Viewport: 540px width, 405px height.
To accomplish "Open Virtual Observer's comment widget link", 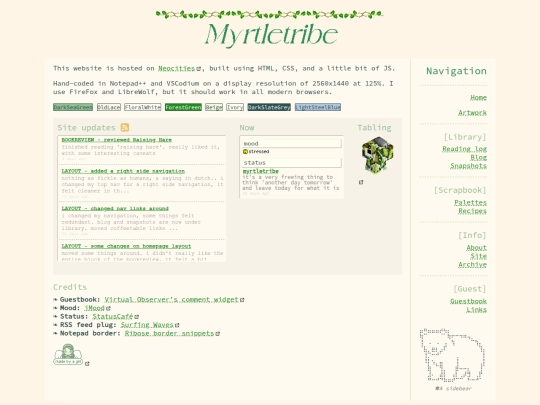I will 172,300.
